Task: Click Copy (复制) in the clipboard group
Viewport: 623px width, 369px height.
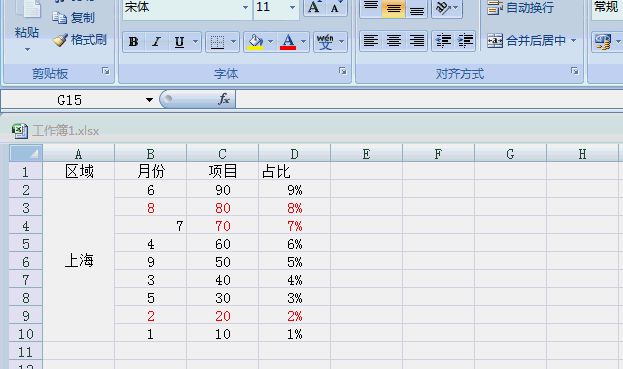Action: (x=74, y=17)
